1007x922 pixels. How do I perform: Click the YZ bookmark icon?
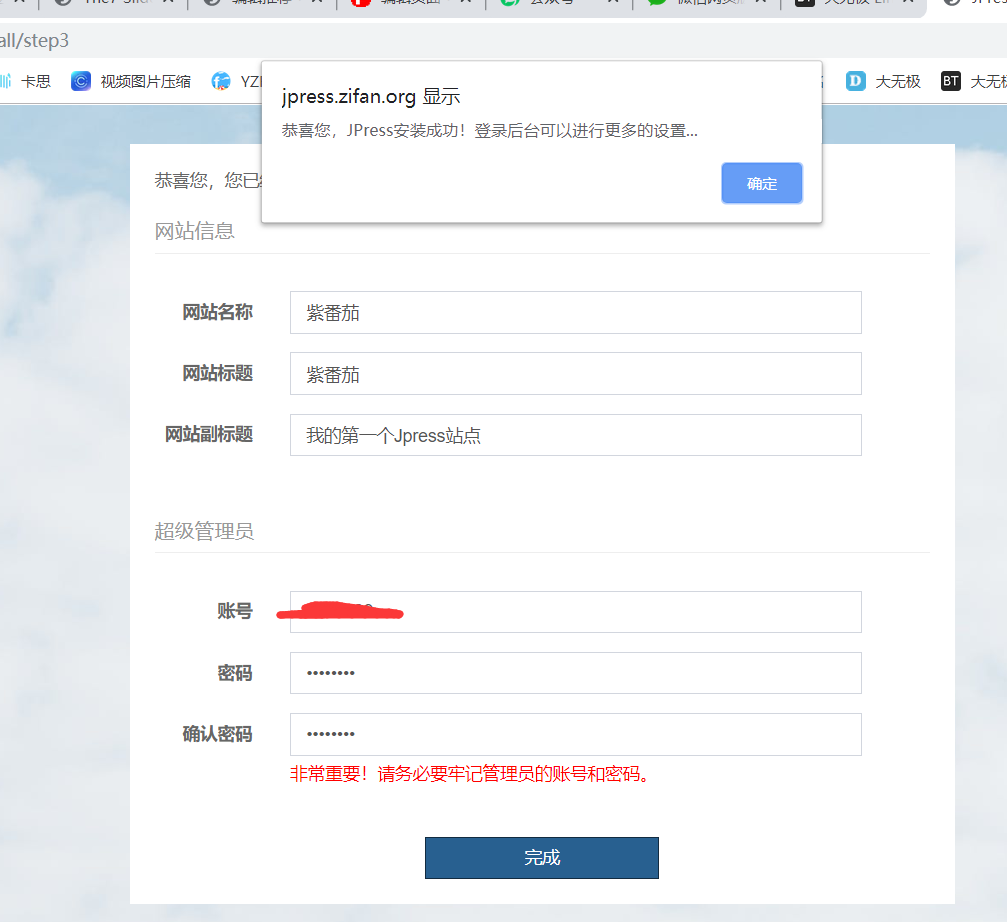point(222,81)
